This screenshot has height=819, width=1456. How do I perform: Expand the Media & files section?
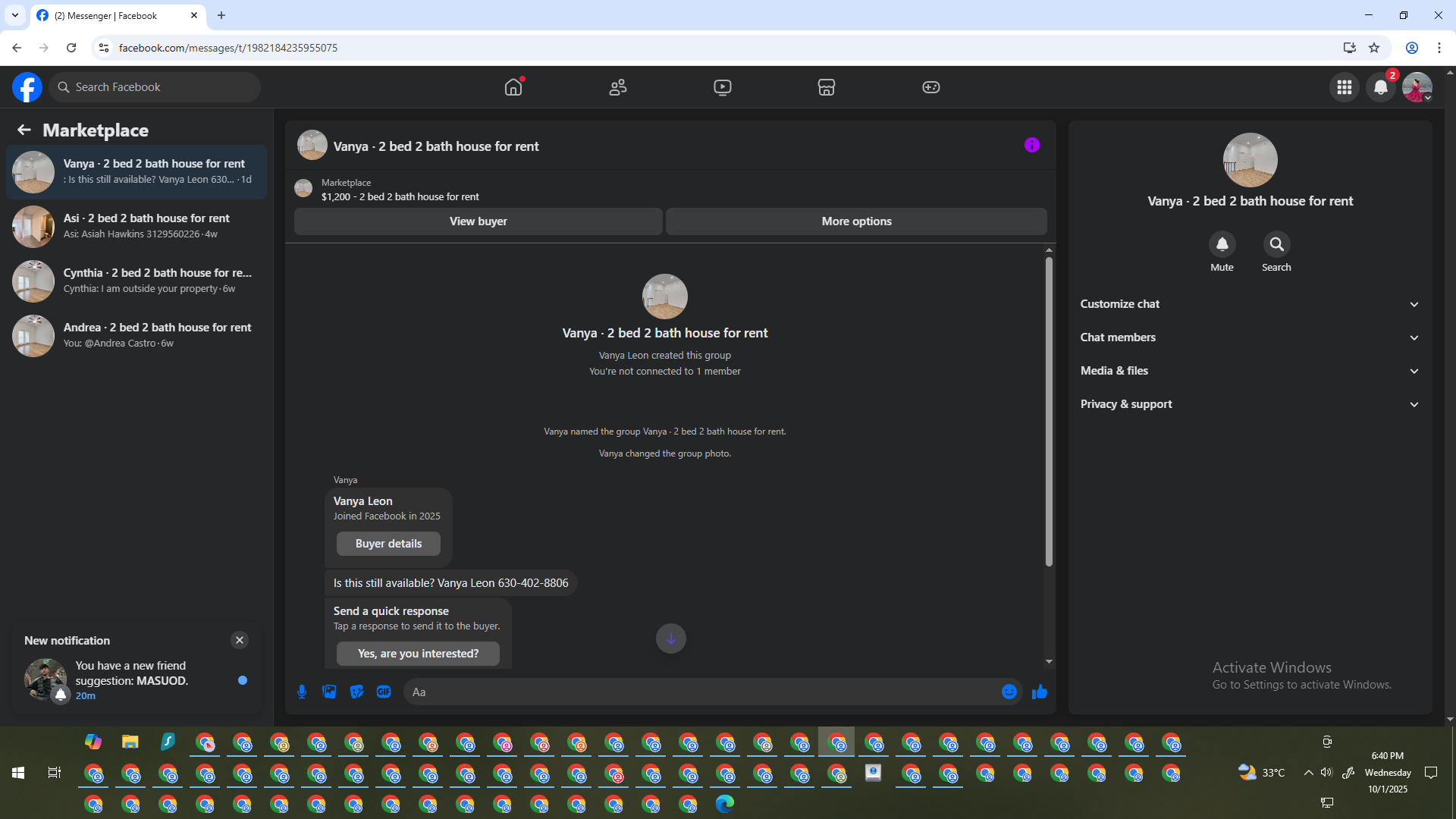coord(1250,371)
